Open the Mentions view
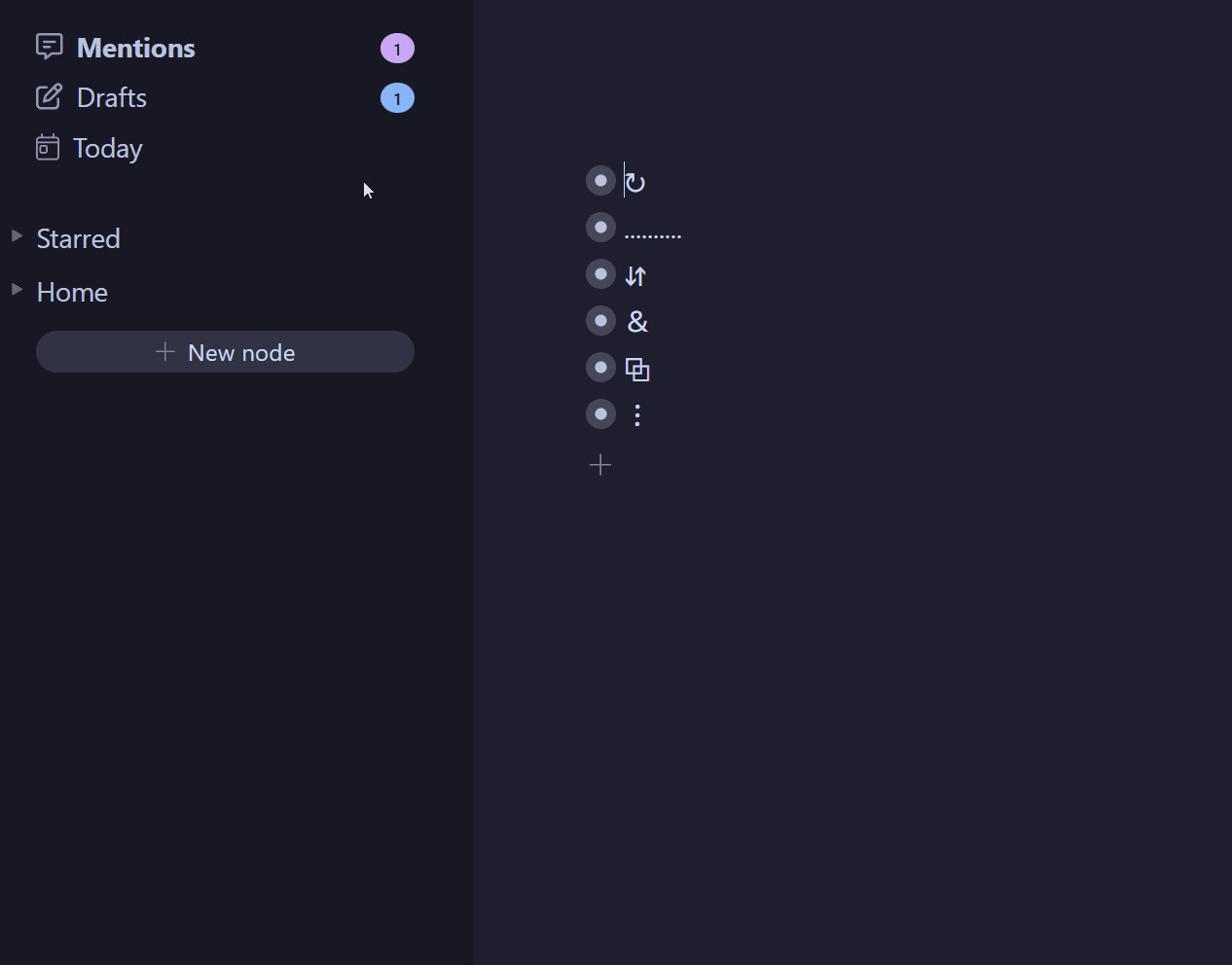The height and width of the screenshot is (965, 1232). point(135,49)
